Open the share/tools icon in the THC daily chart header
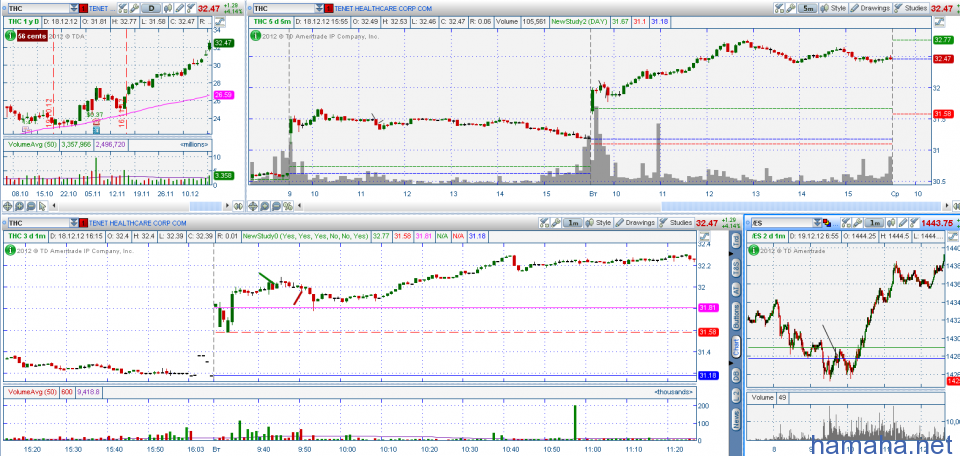The height and width of the screenshot is (456, 960). [122, 9]
